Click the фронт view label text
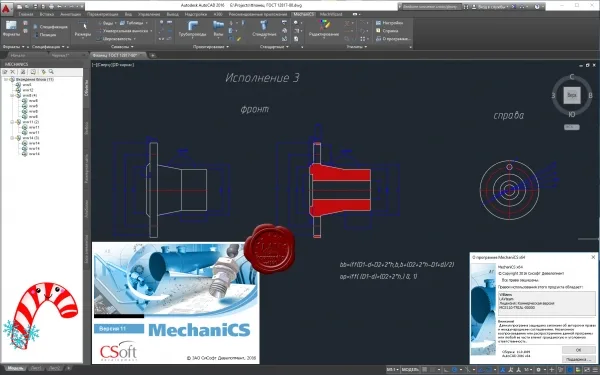Viewport: 600px width, 375px height. point(255,109)
